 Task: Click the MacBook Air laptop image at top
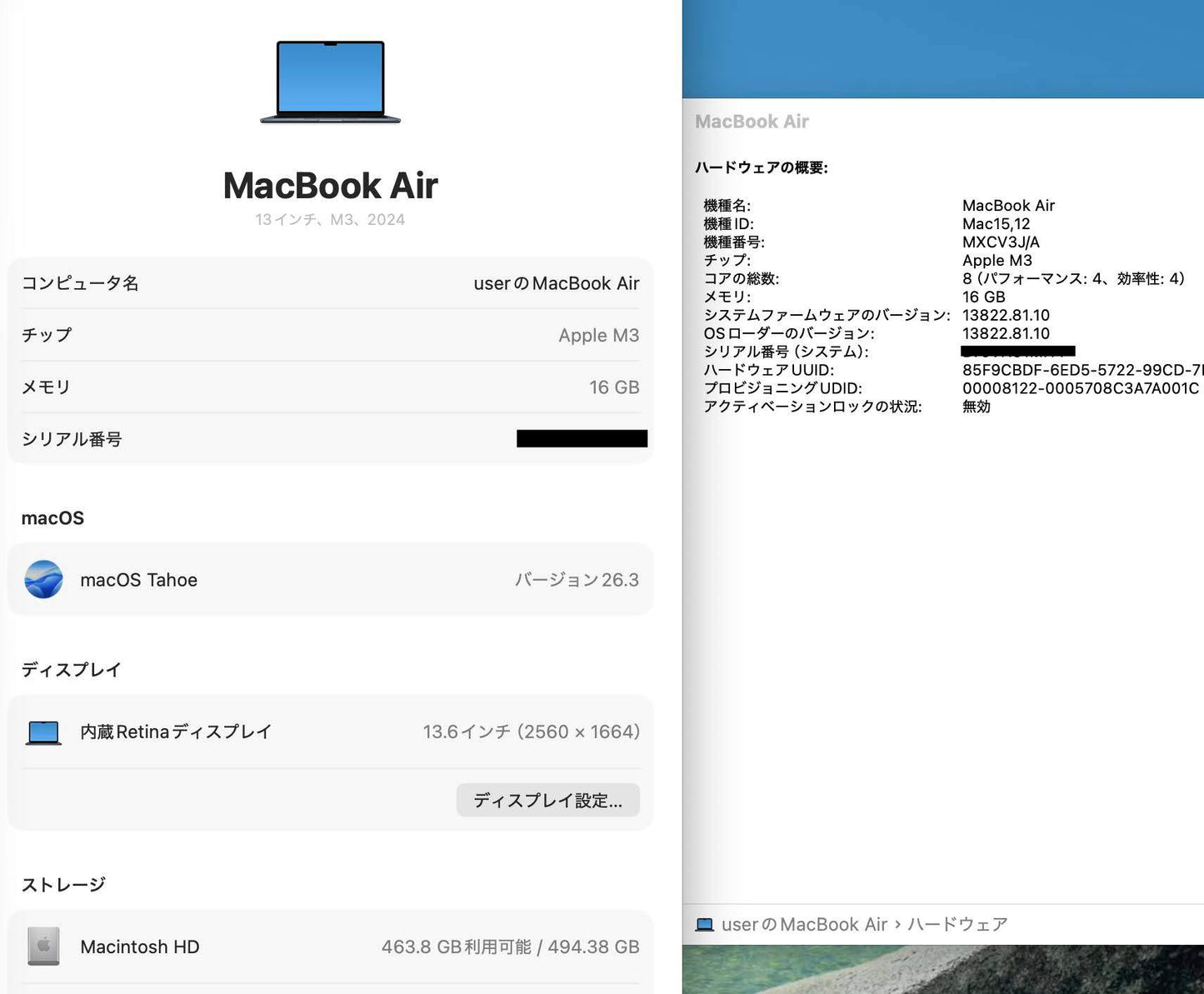(x=331, y=82)
